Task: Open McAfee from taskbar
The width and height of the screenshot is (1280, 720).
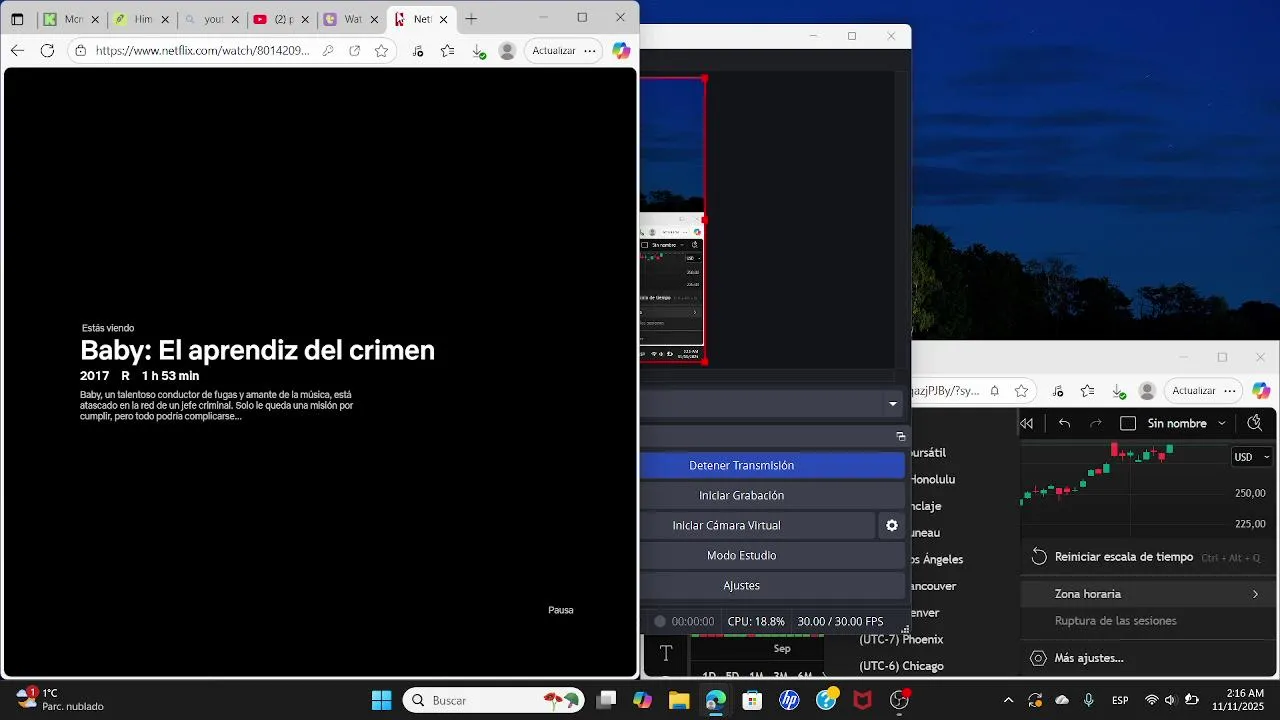Action: click(x=862, y=700)
